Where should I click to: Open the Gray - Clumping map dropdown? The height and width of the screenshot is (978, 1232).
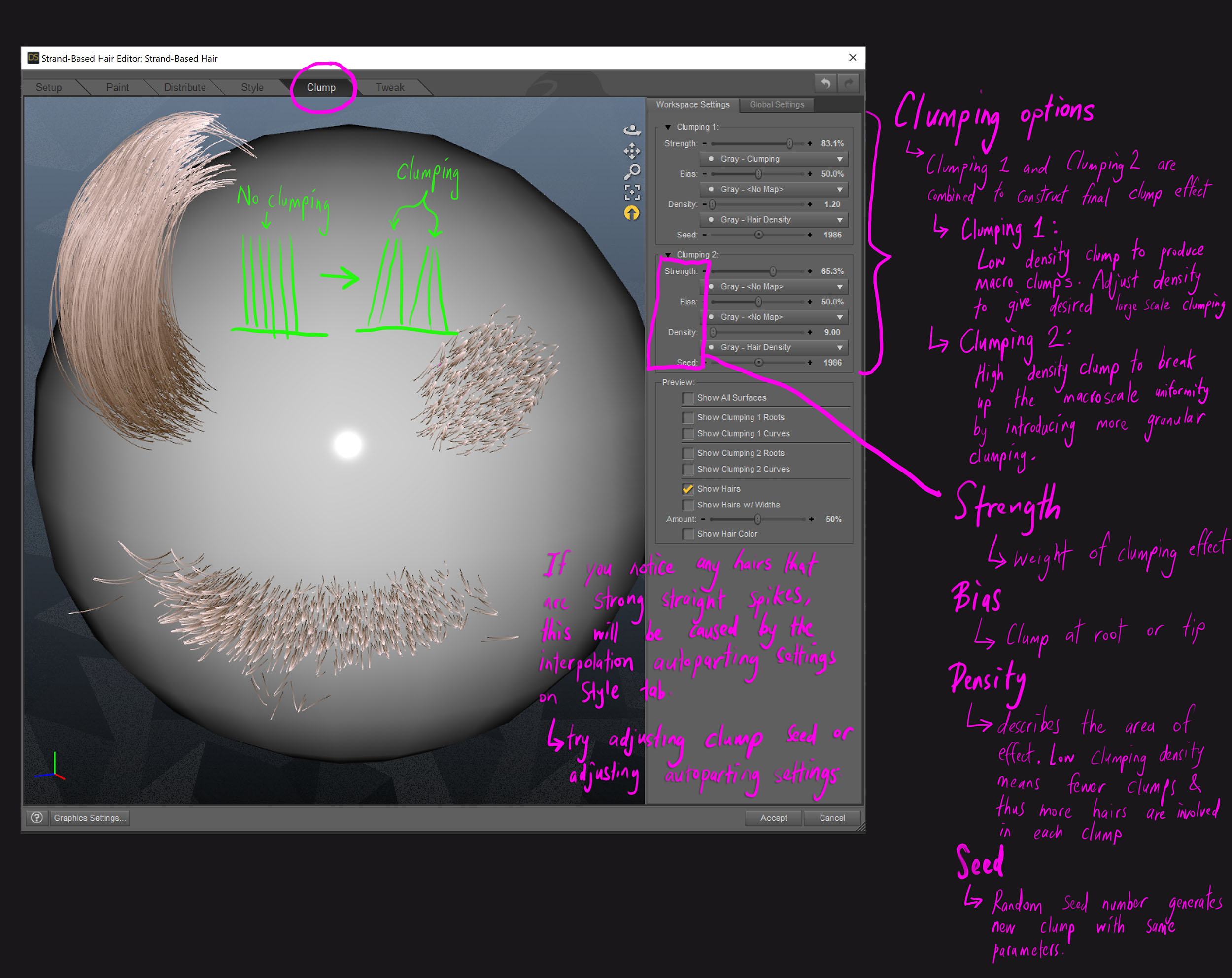(x=775, y=159)
